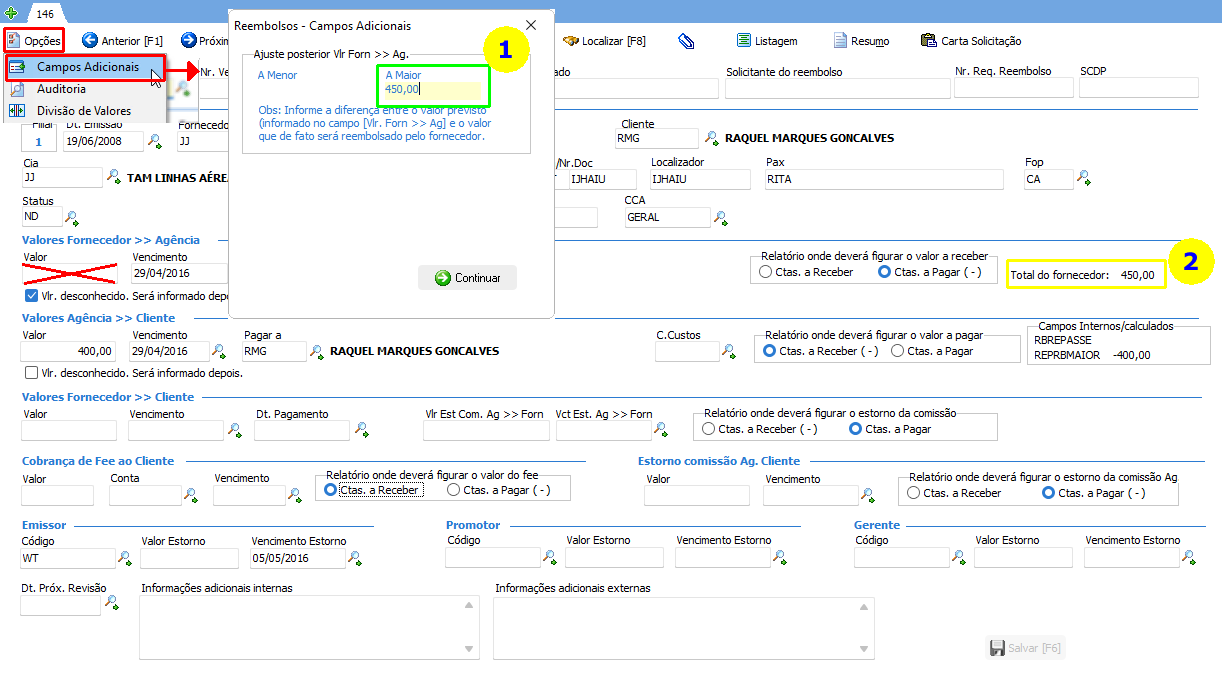The height and width of the screenshot is (676, 1222).
Task: Uncheck Vlr. desconhecido under Valores Fornecedor Agência
Action: coord(31,296)
